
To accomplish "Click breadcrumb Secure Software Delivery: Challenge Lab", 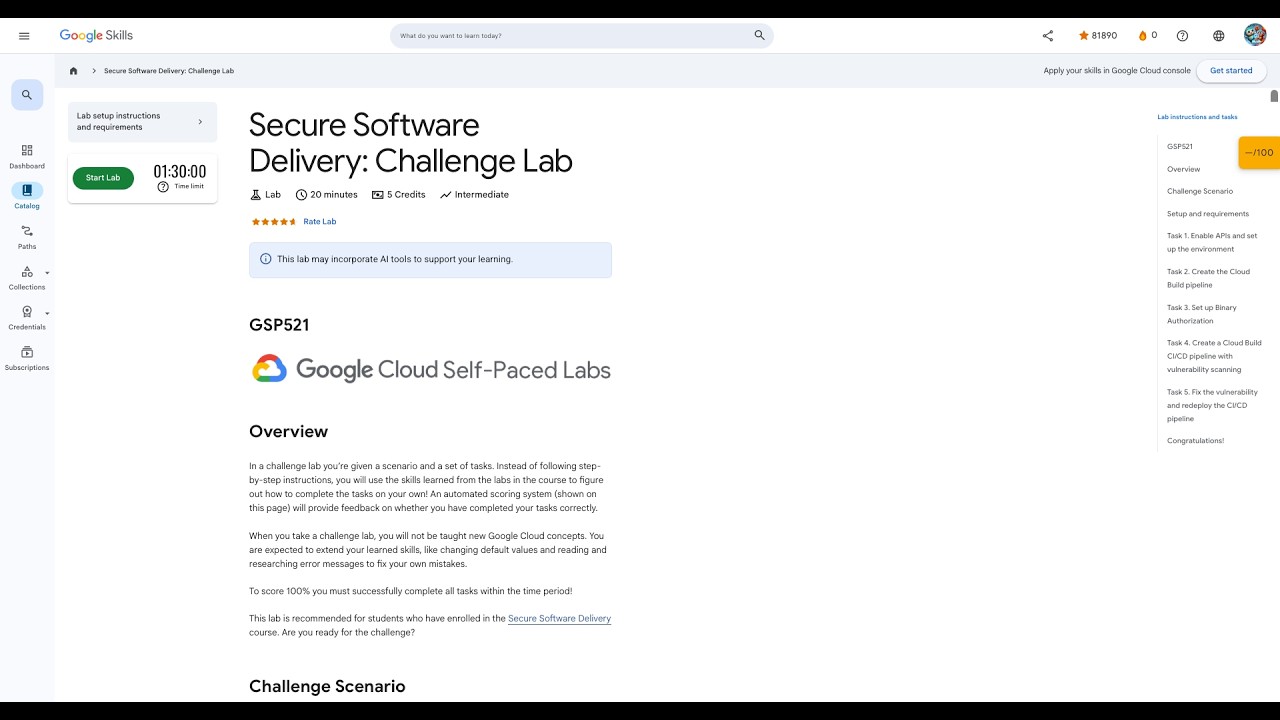I will click(169, 71).
